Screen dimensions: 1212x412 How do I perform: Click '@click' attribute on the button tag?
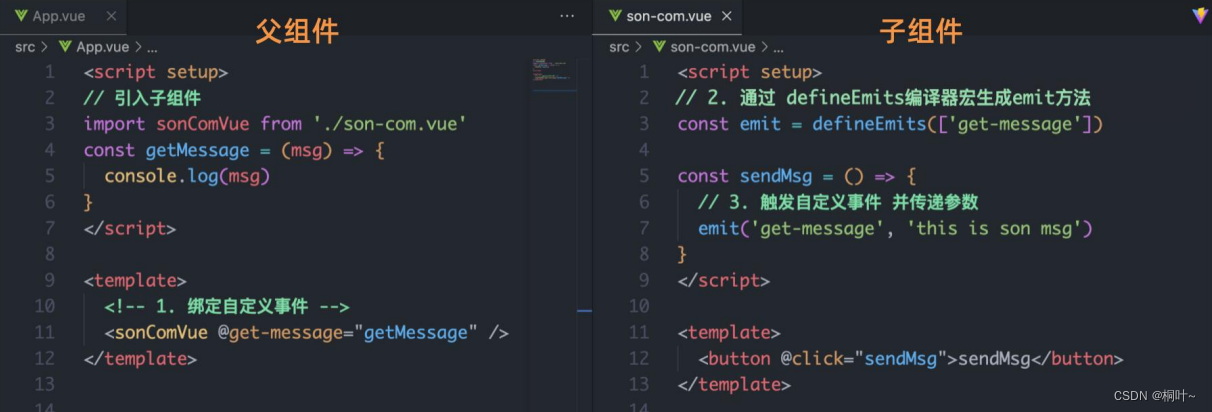(x=811, y=358)
